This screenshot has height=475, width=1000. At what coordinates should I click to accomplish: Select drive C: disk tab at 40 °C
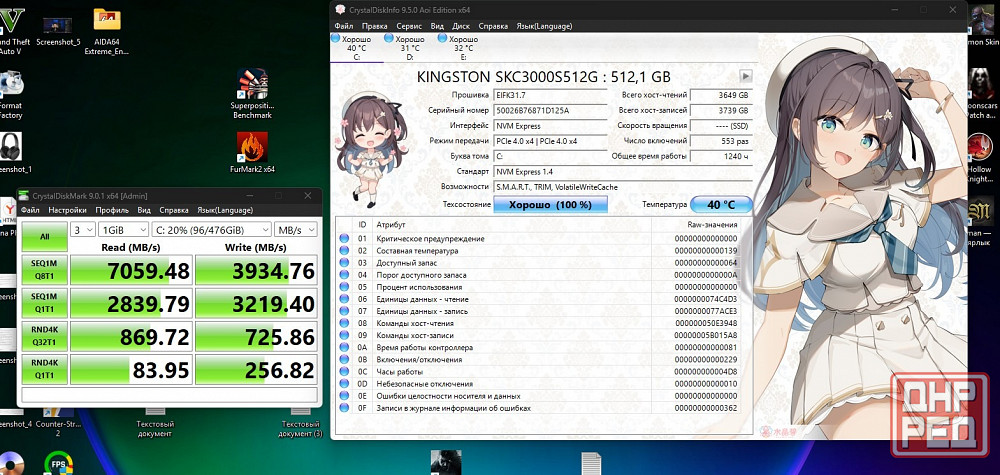pyautogui.click(x=356, y=47)
